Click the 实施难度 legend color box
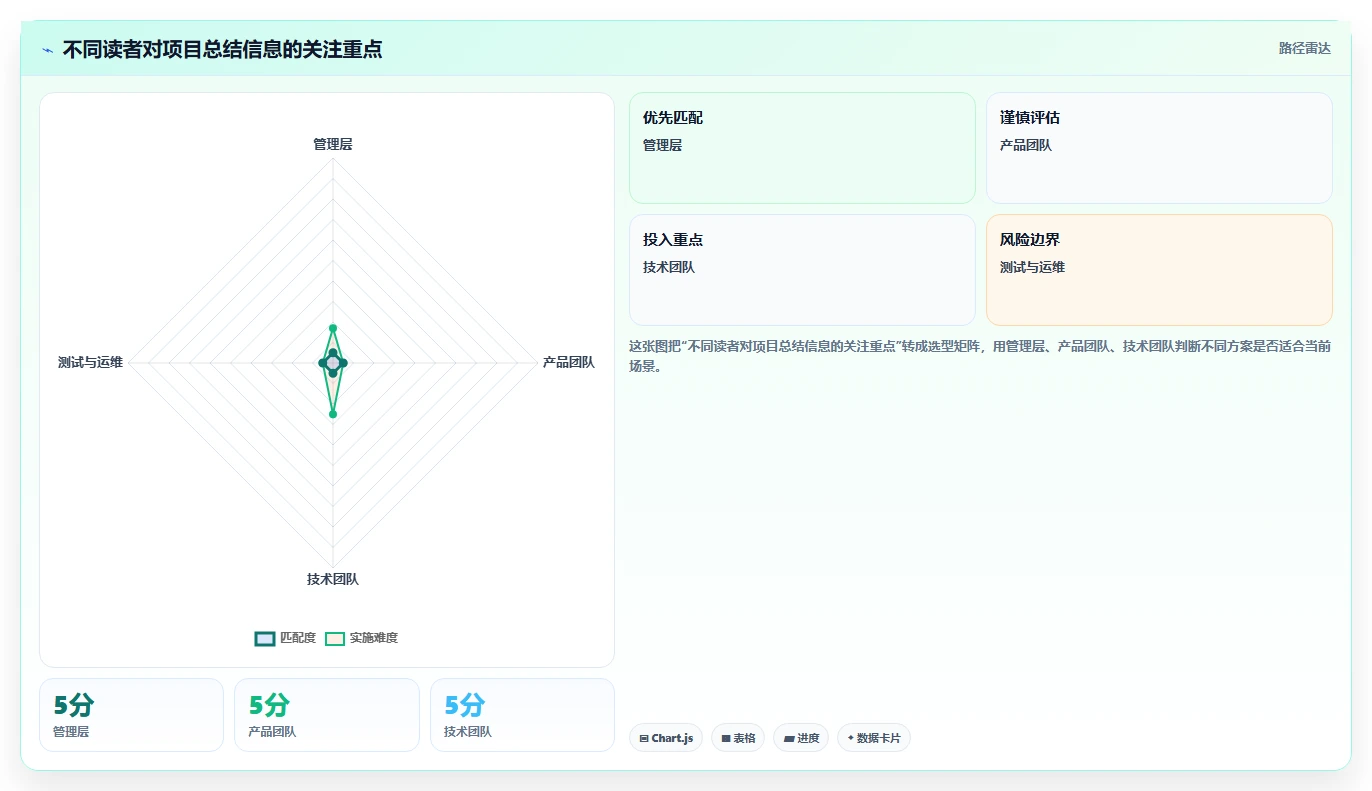 335,639
